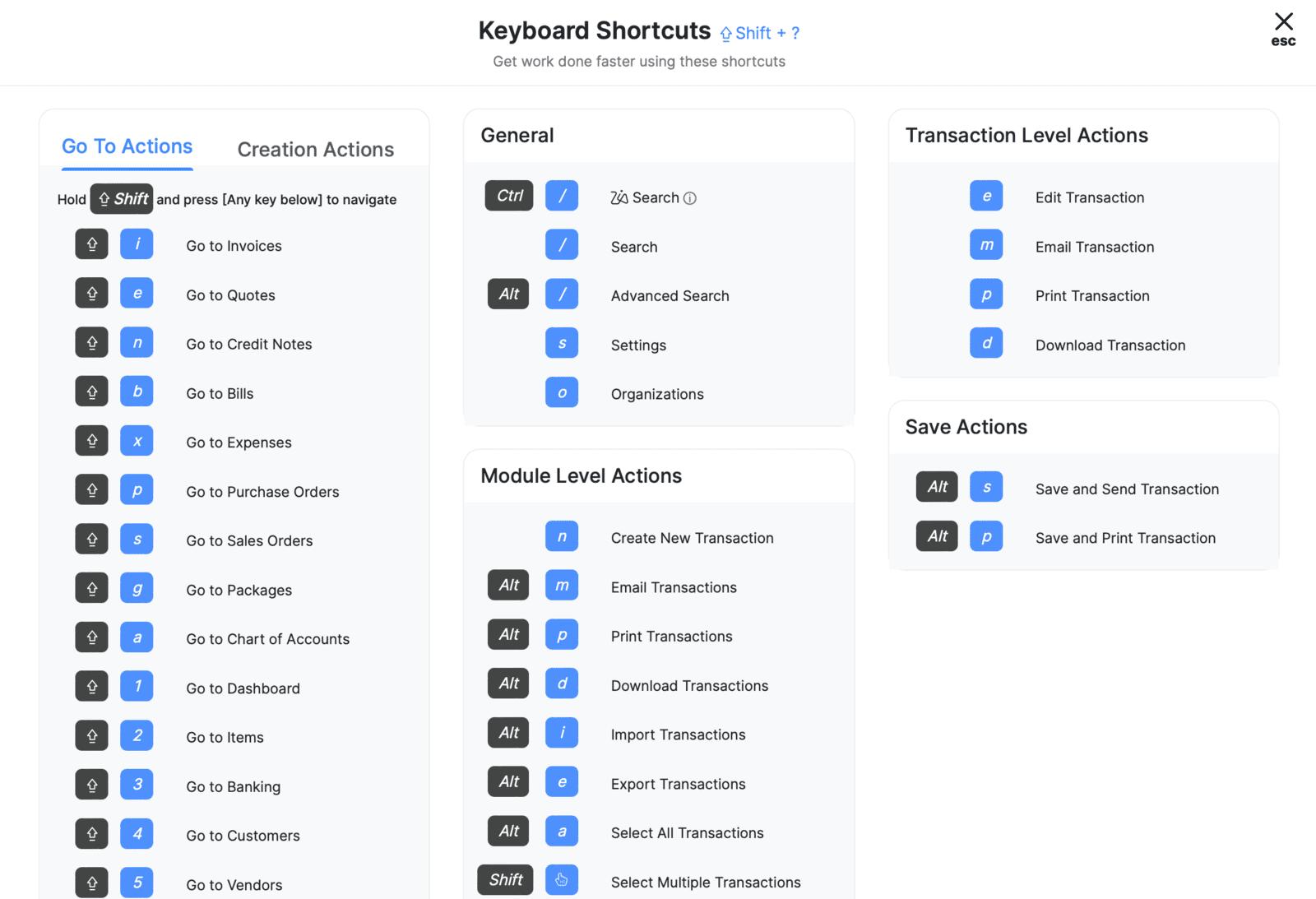Click the Alt badge for Save and Send
This screenshot has height=899, width=1316.
click(937, 487)
